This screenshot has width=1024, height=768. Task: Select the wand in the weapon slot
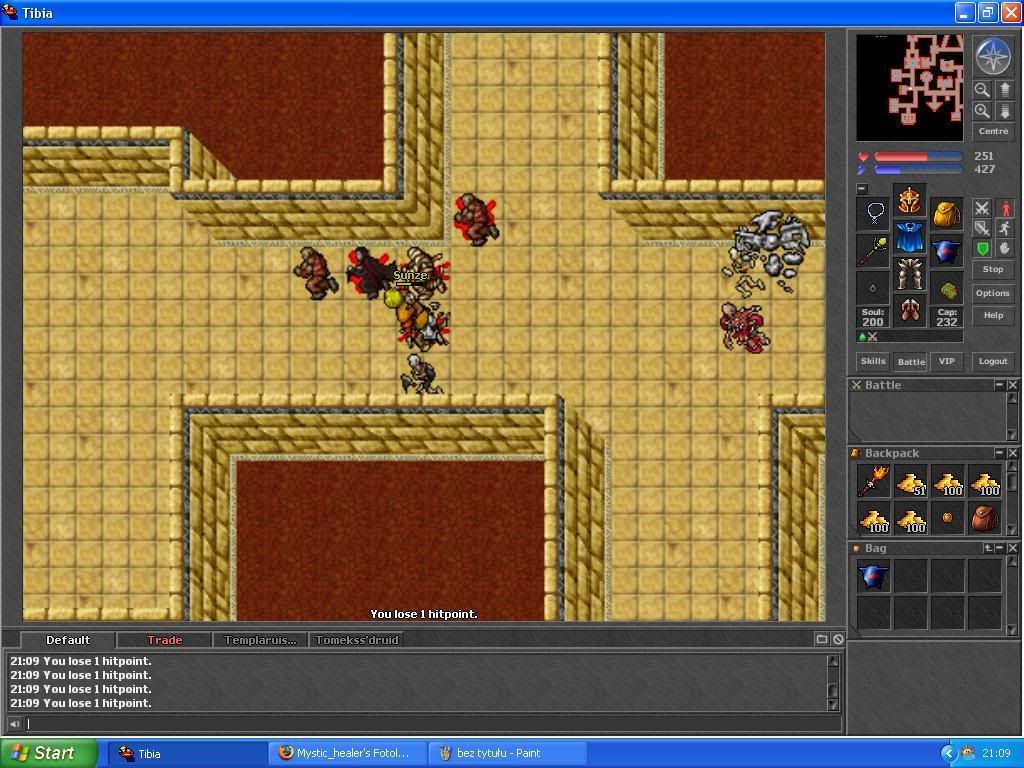pos(873,251)
